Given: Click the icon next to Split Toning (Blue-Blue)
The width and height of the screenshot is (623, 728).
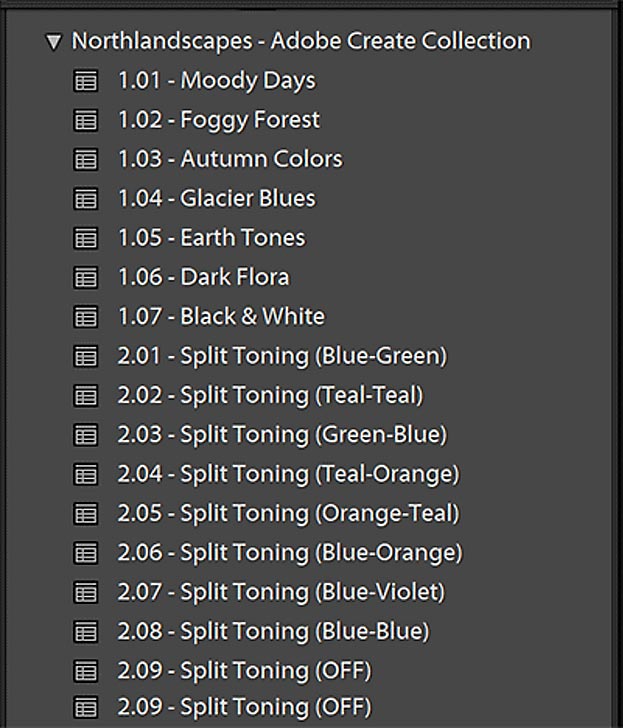Looking at the screenshot, I should tap(86, 632).
